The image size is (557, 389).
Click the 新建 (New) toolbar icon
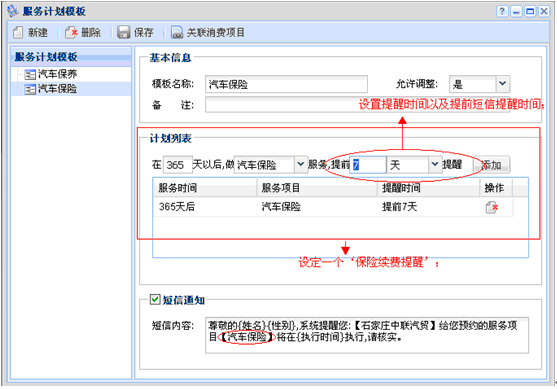pos(18,33)
